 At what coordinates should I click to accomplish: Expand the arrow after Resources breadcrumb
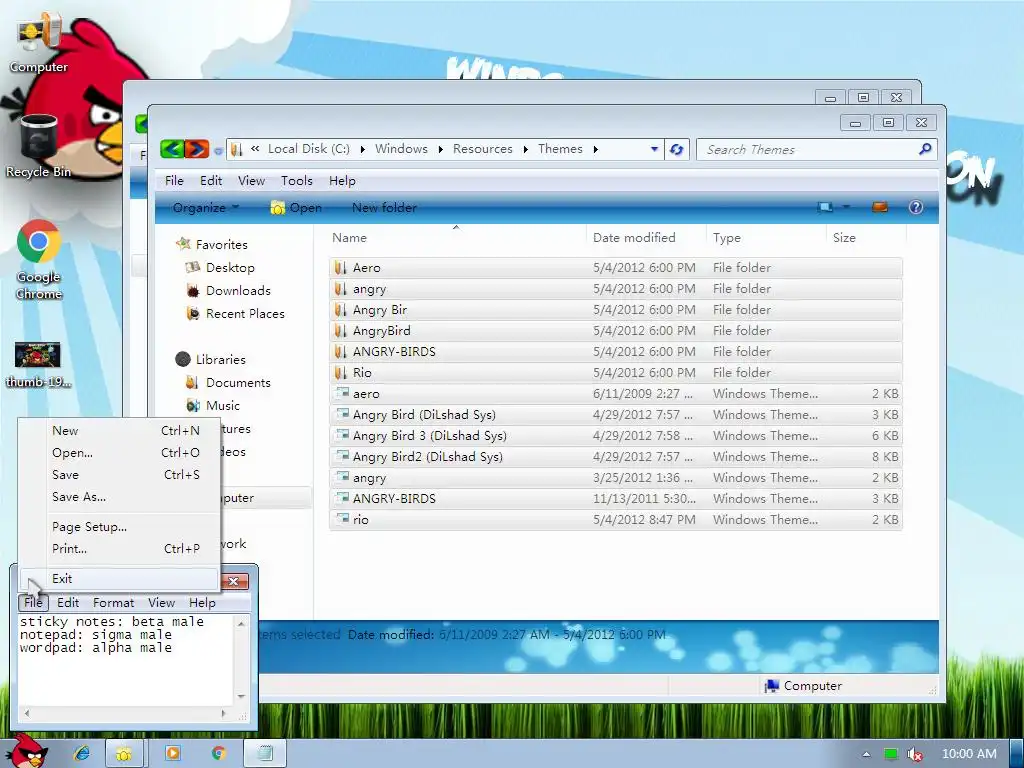click(x=525, y=150)
